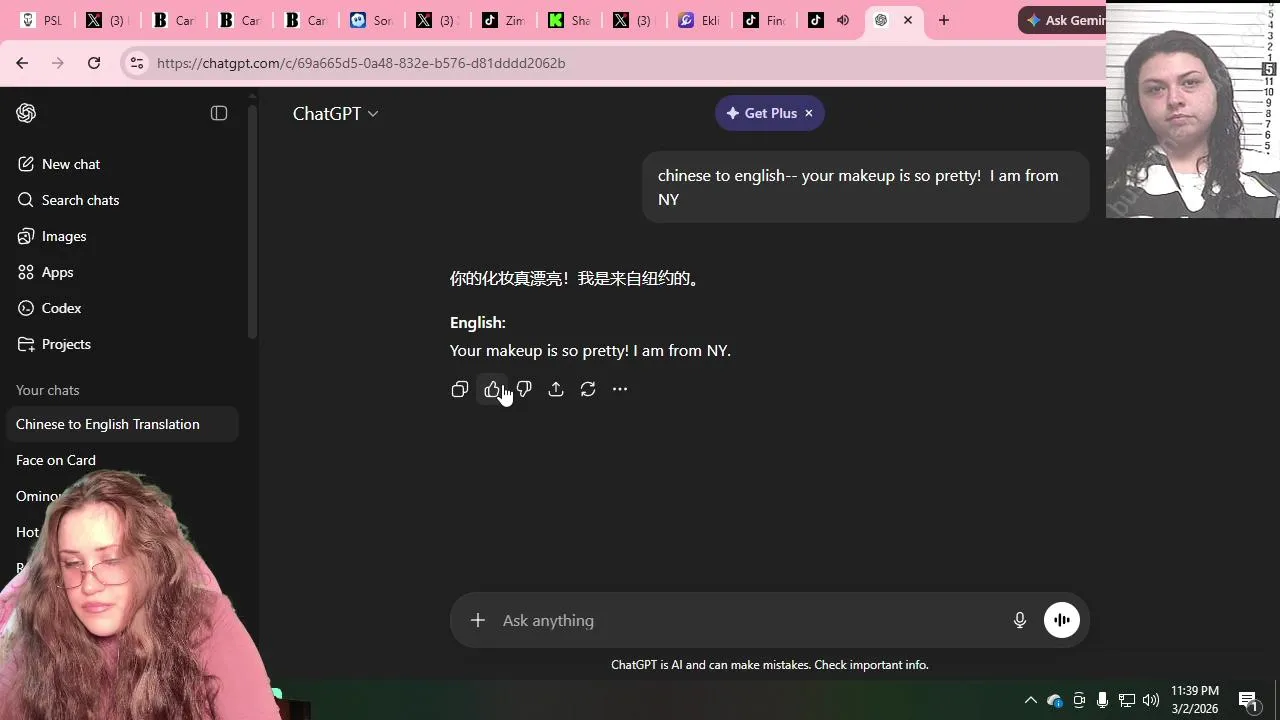Switch to the Ekli browser tab
1280x720 pixels.
[699, 20]
